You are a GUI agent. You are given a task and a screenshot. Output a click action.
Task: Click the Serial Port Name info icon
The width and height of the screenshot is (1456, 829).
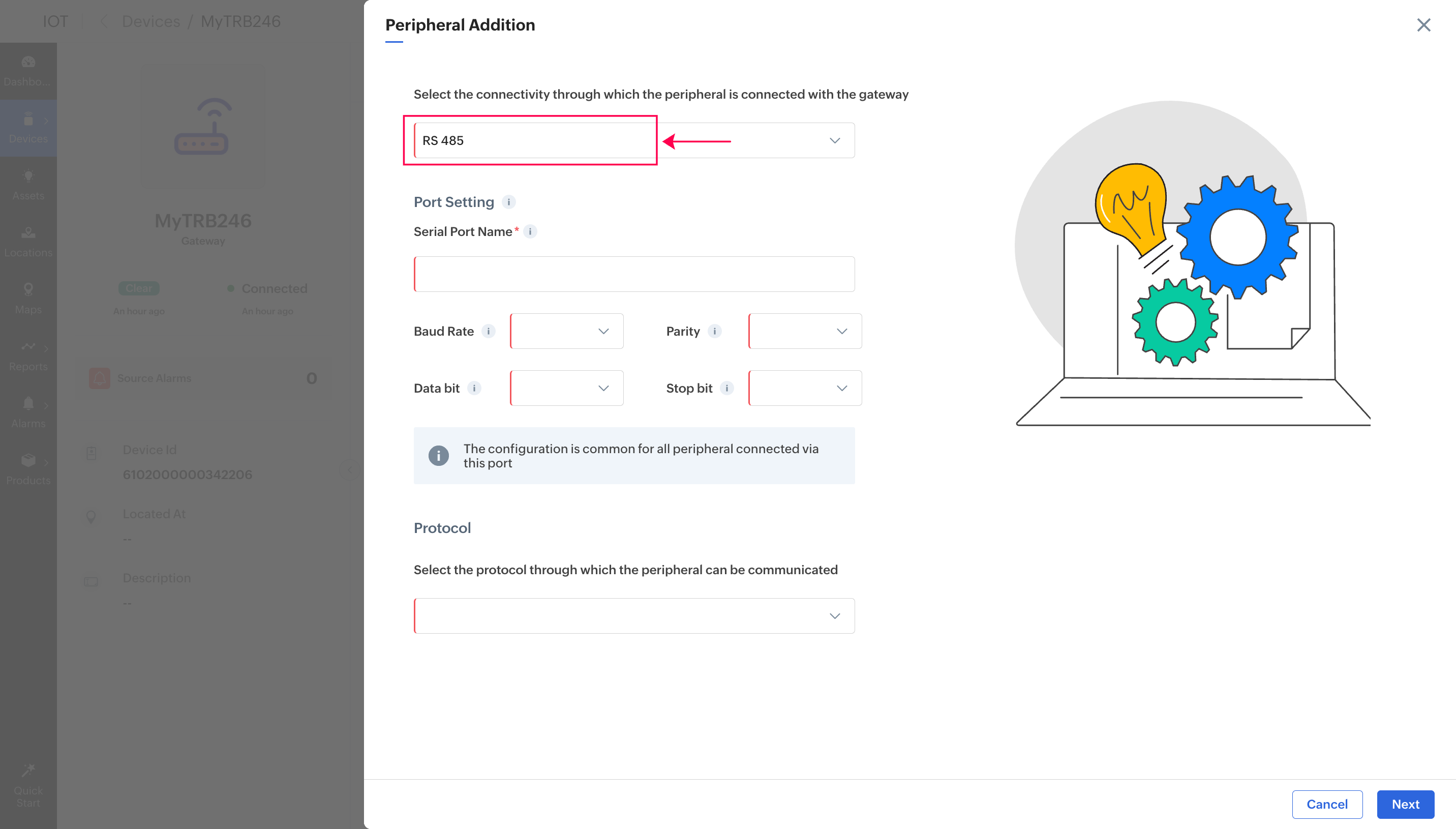[530, 232]
